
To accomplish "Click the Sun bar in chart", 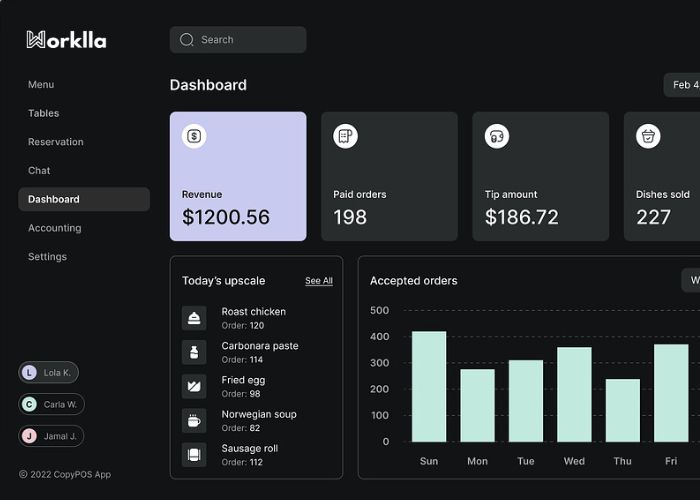I will pyautogui.click(x=429, y=387).
